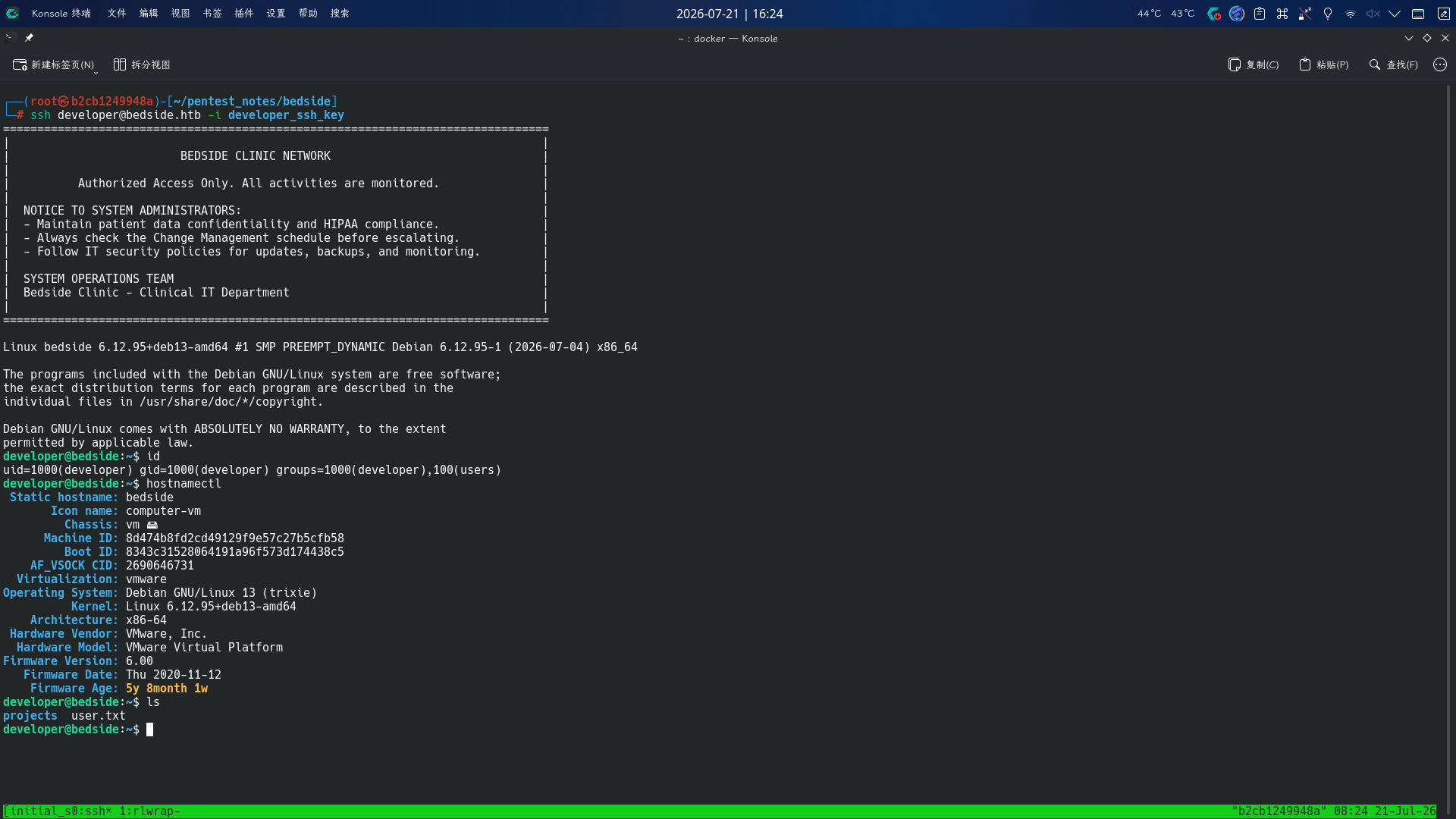This screenshot has height=819, width=1456.
Task: Click the 43 °C temperature reading
Action: [x=1182, y=14]
